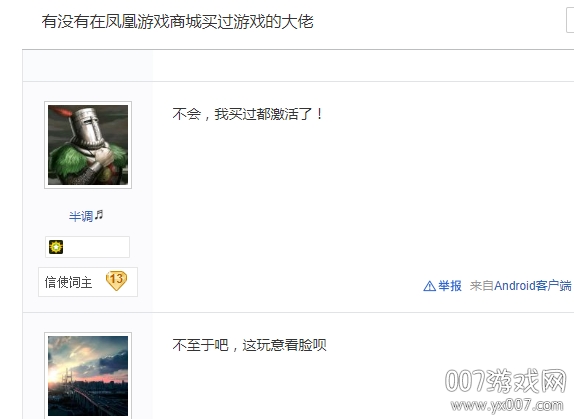
Task: Click the level 13 heart badge
Action: click(x=116, y=281)
